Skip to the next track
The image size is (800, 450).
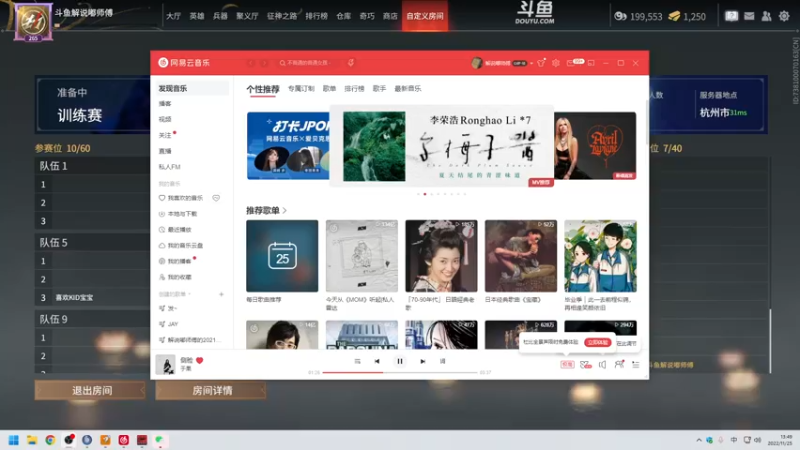422,361
